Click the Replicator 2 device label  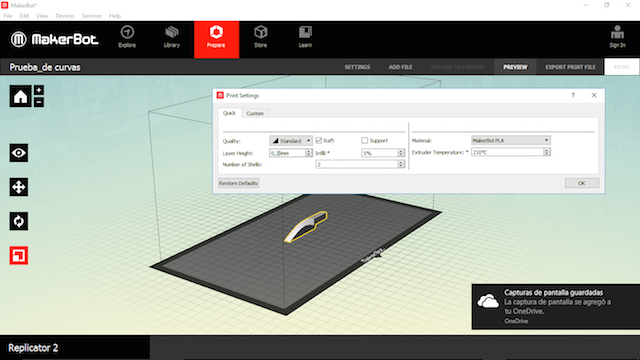pyautogui.click(x=33, y=348)
